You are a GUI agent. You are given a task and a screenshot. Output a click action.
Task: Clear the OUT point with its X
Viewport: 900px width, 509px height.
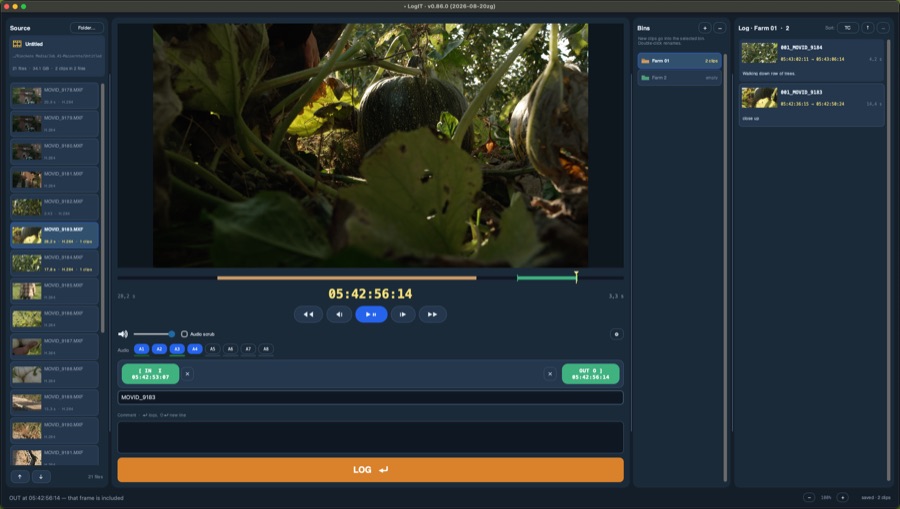(550, 374)
